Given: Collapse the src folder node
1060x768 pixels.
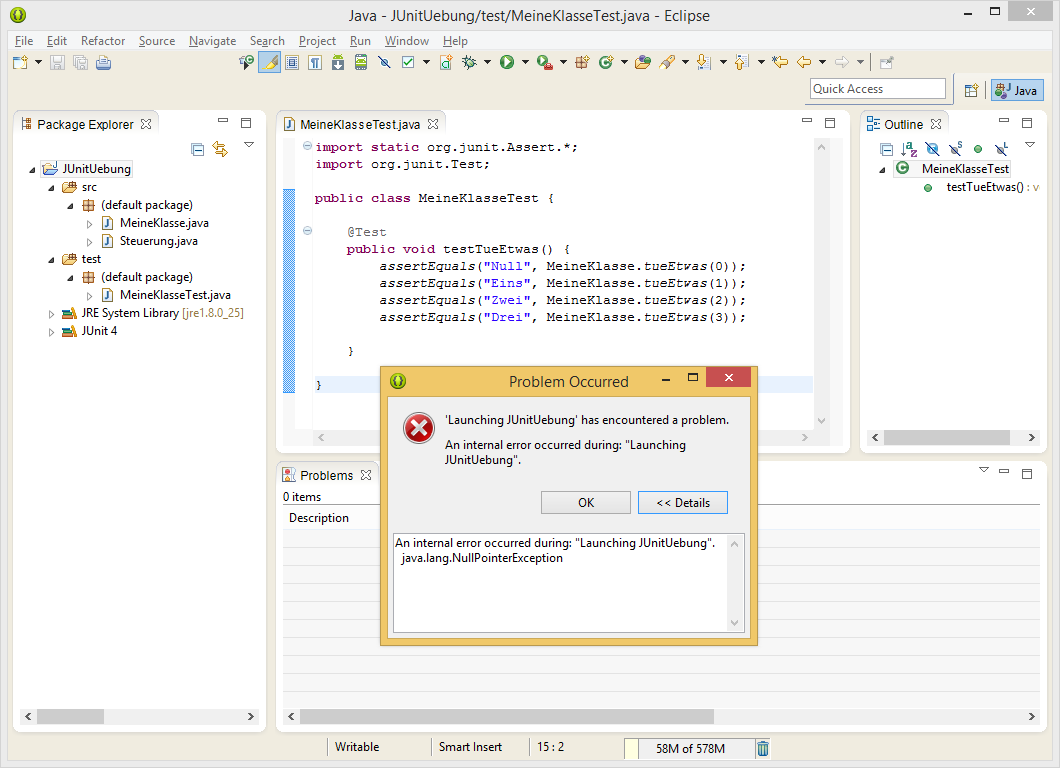Looking at the screenshot, I should tap(51, 188).
